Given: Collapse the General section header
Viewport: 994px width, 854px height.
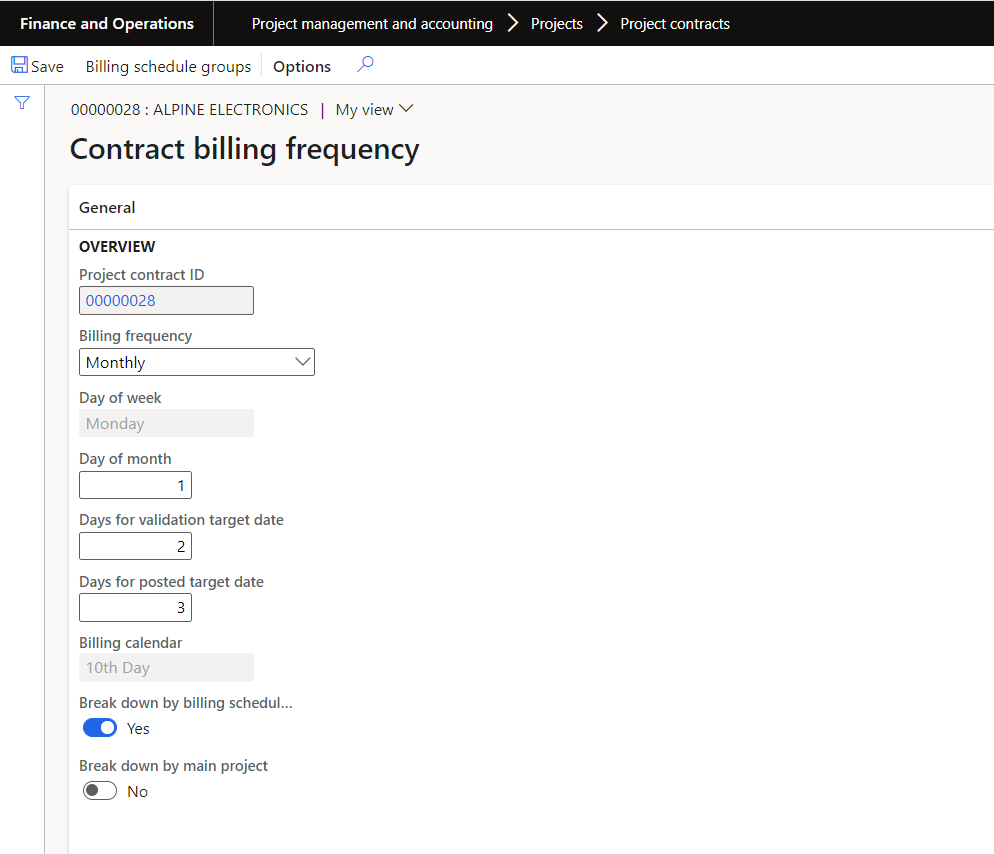Looking at the screenshot, I should pyautogui.click(x=107, y=208).
